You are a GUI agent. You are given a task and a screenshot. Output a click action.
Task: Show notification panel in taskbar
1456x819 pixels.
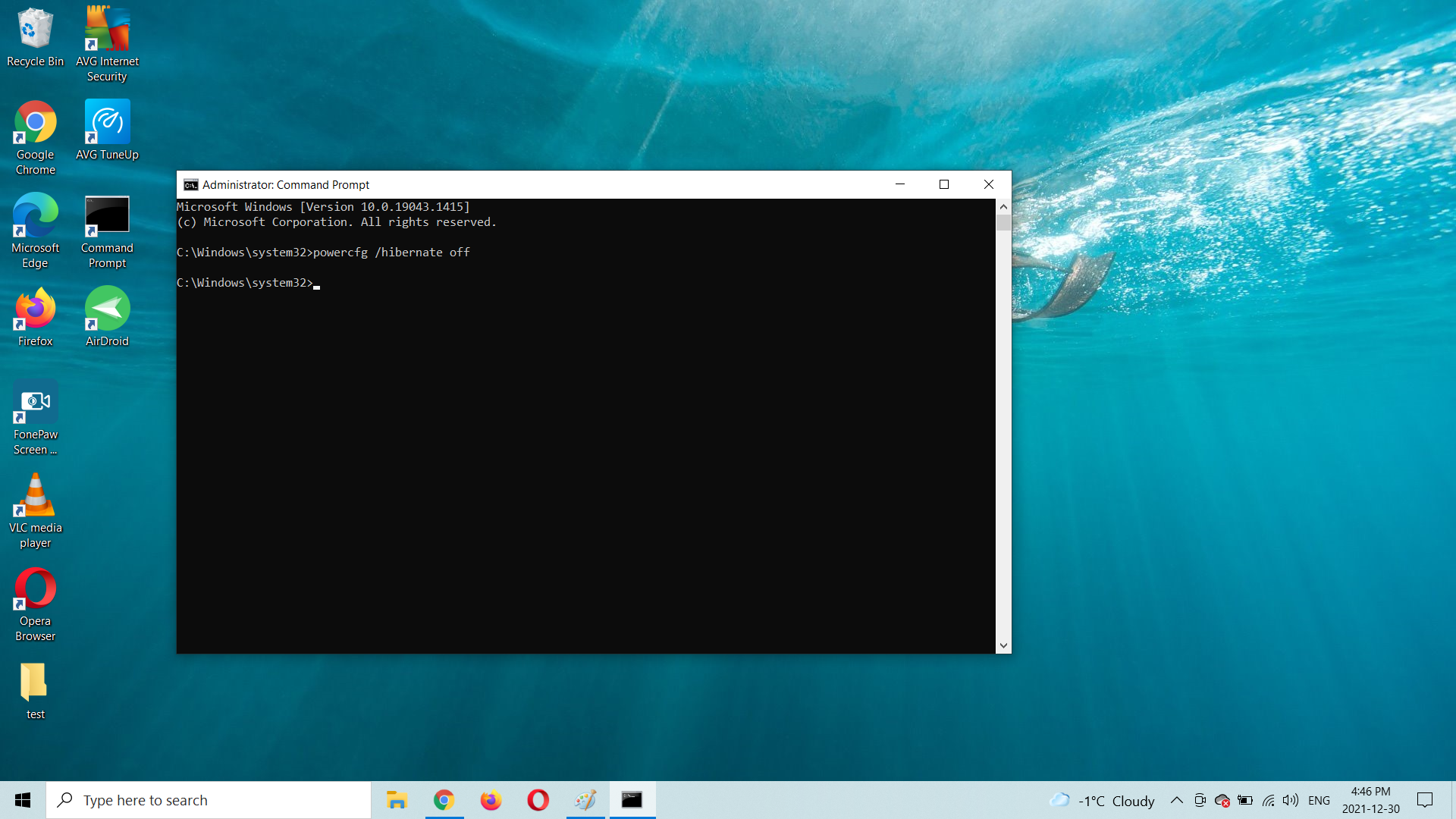(1424, 799)
